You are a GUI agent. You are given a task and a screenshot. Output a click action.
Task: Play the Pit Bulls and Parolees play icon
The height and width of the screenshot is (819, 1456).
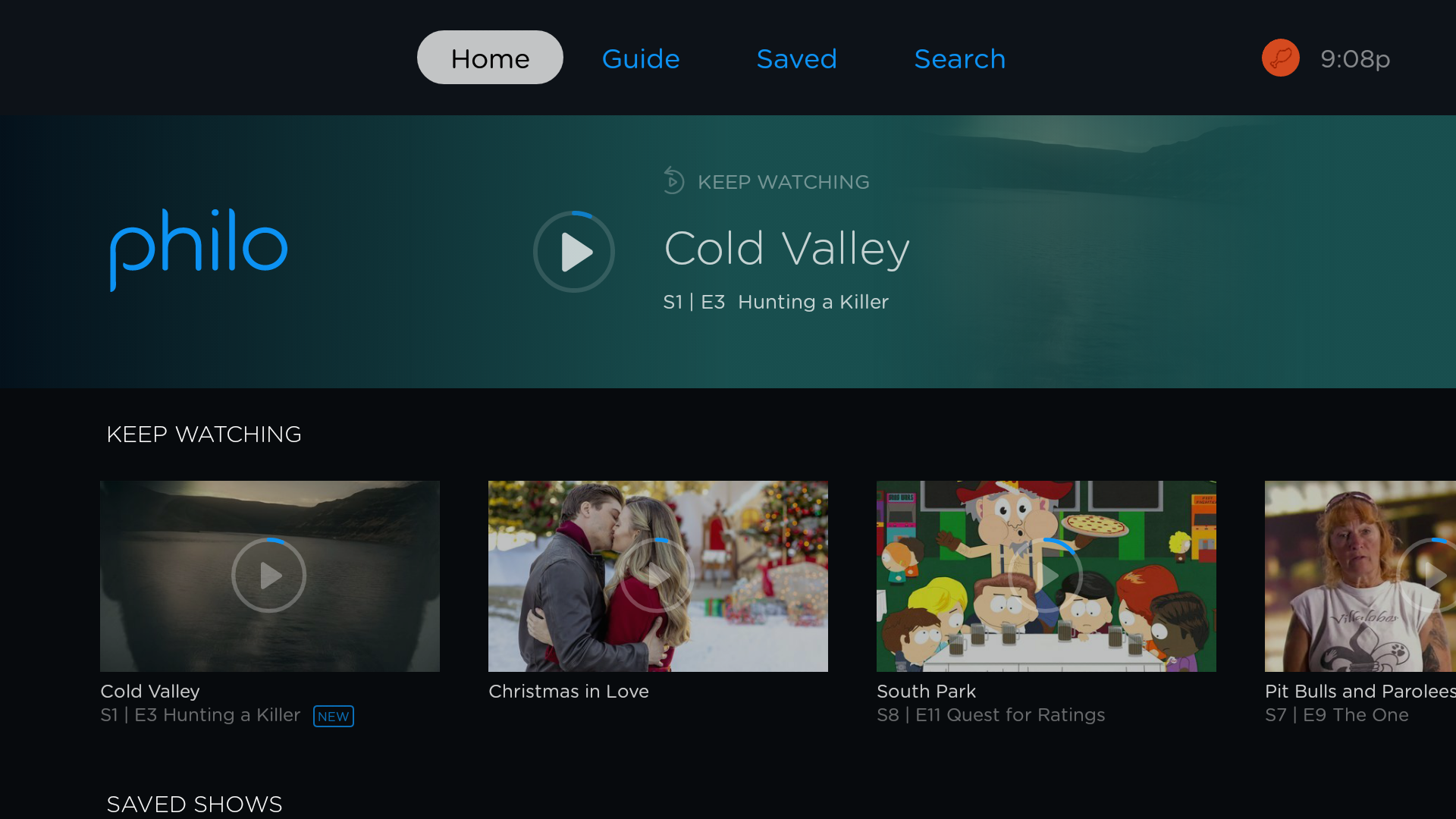[x=1430, y=576]
